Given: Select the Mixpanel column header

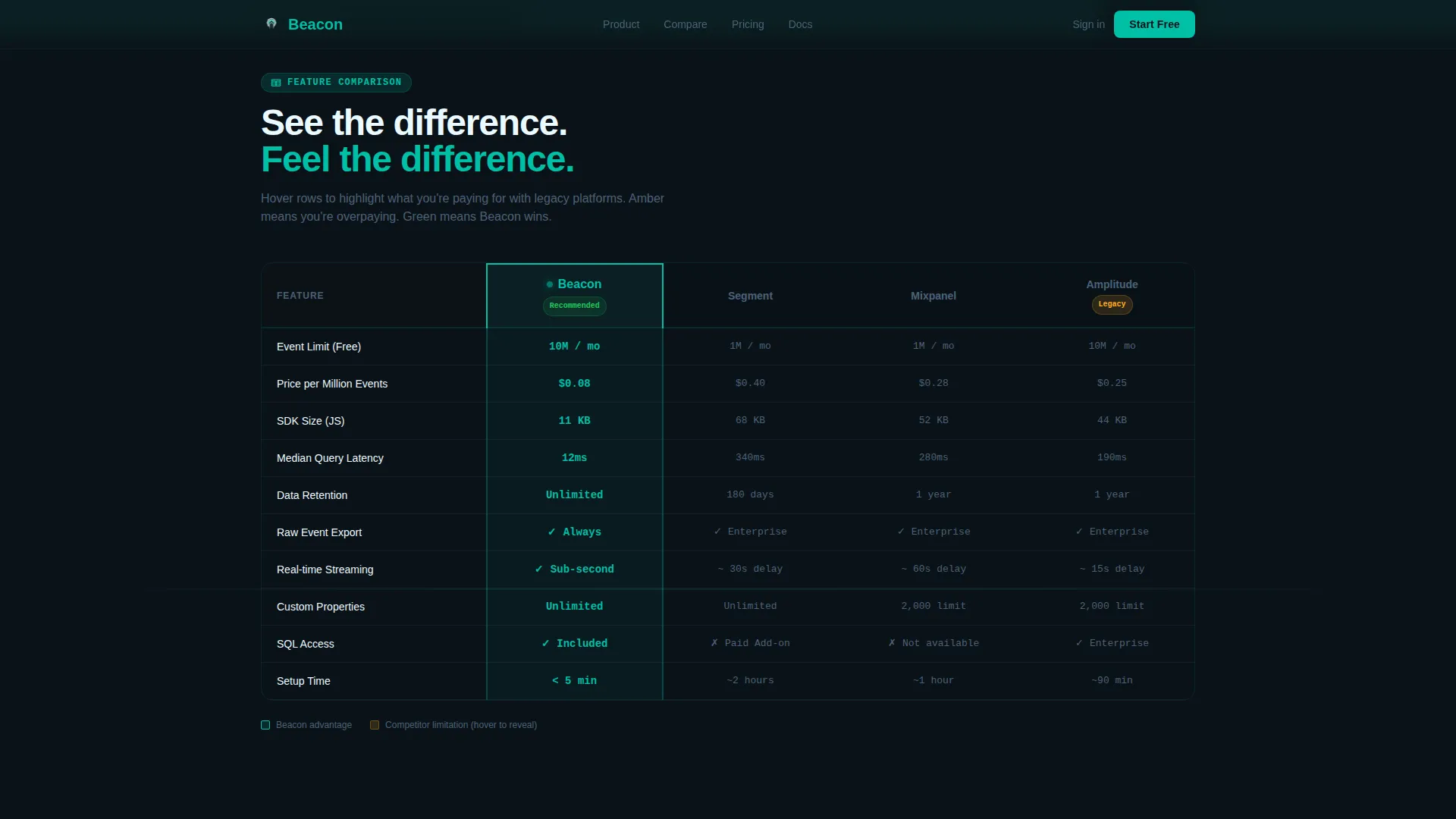Looking at the screenshot, I should 934,296.
